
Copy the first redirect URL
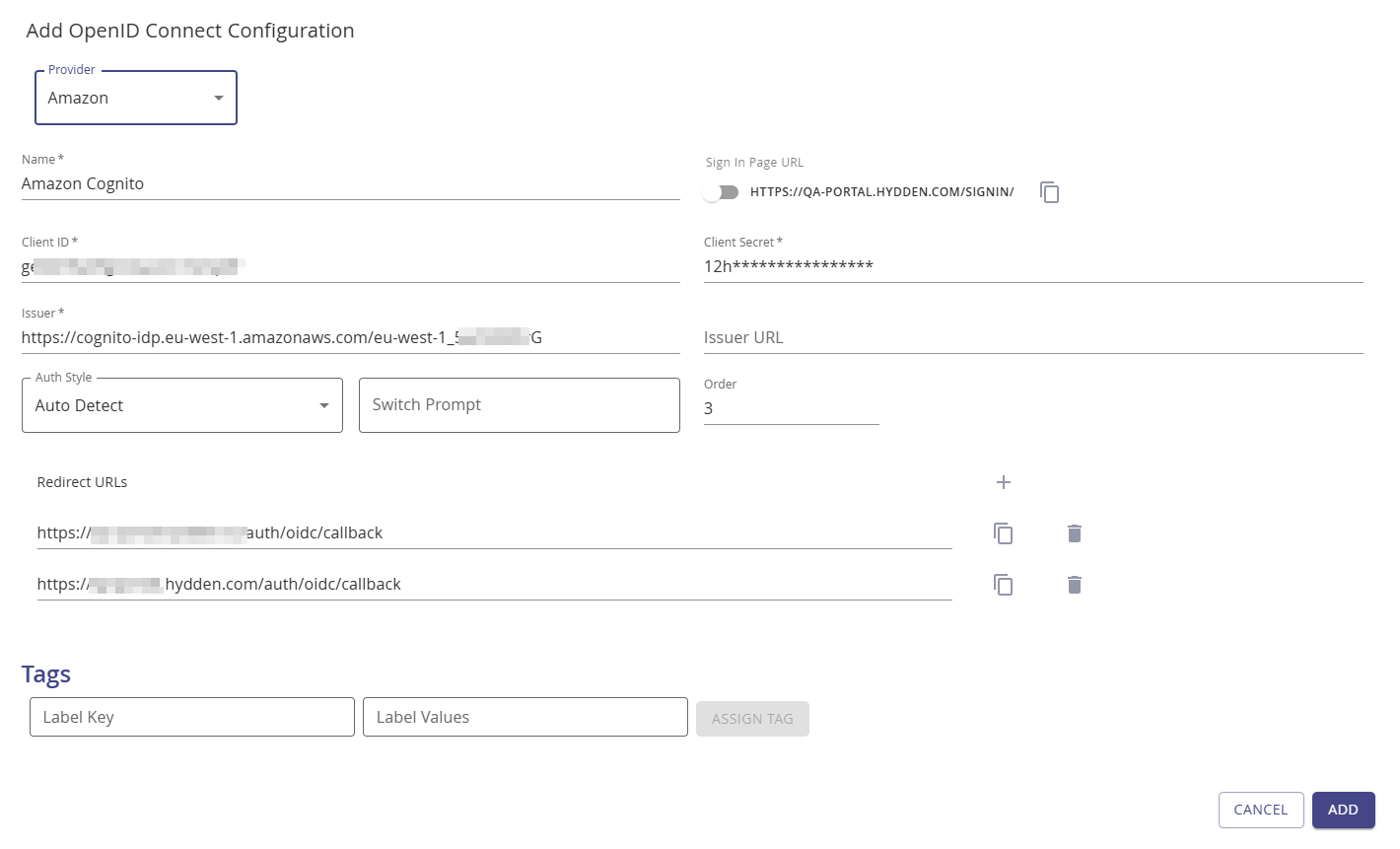[x=1003, y=533]
